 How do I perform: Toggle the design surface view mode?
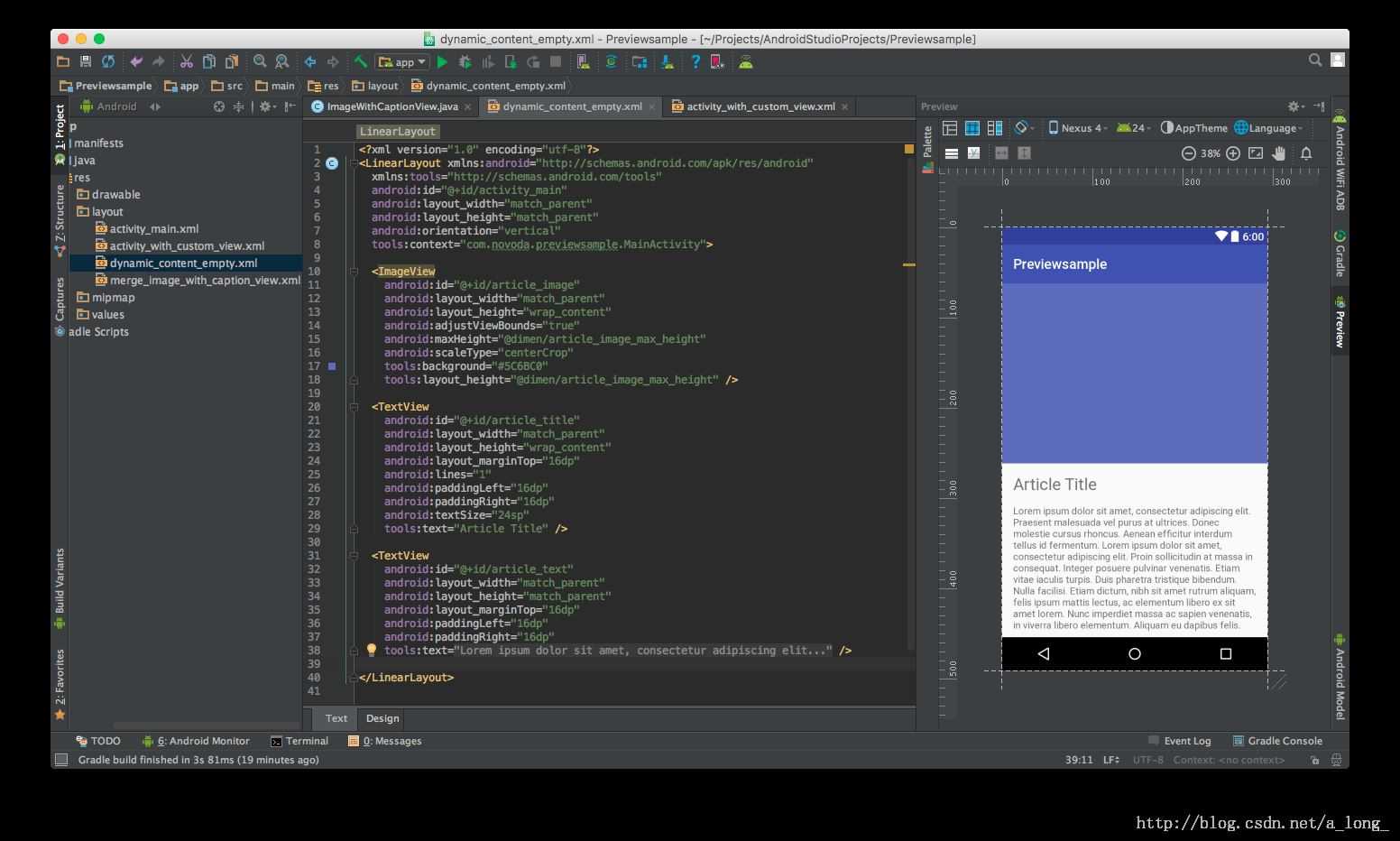pyautogui.click(x=950, y=128)
